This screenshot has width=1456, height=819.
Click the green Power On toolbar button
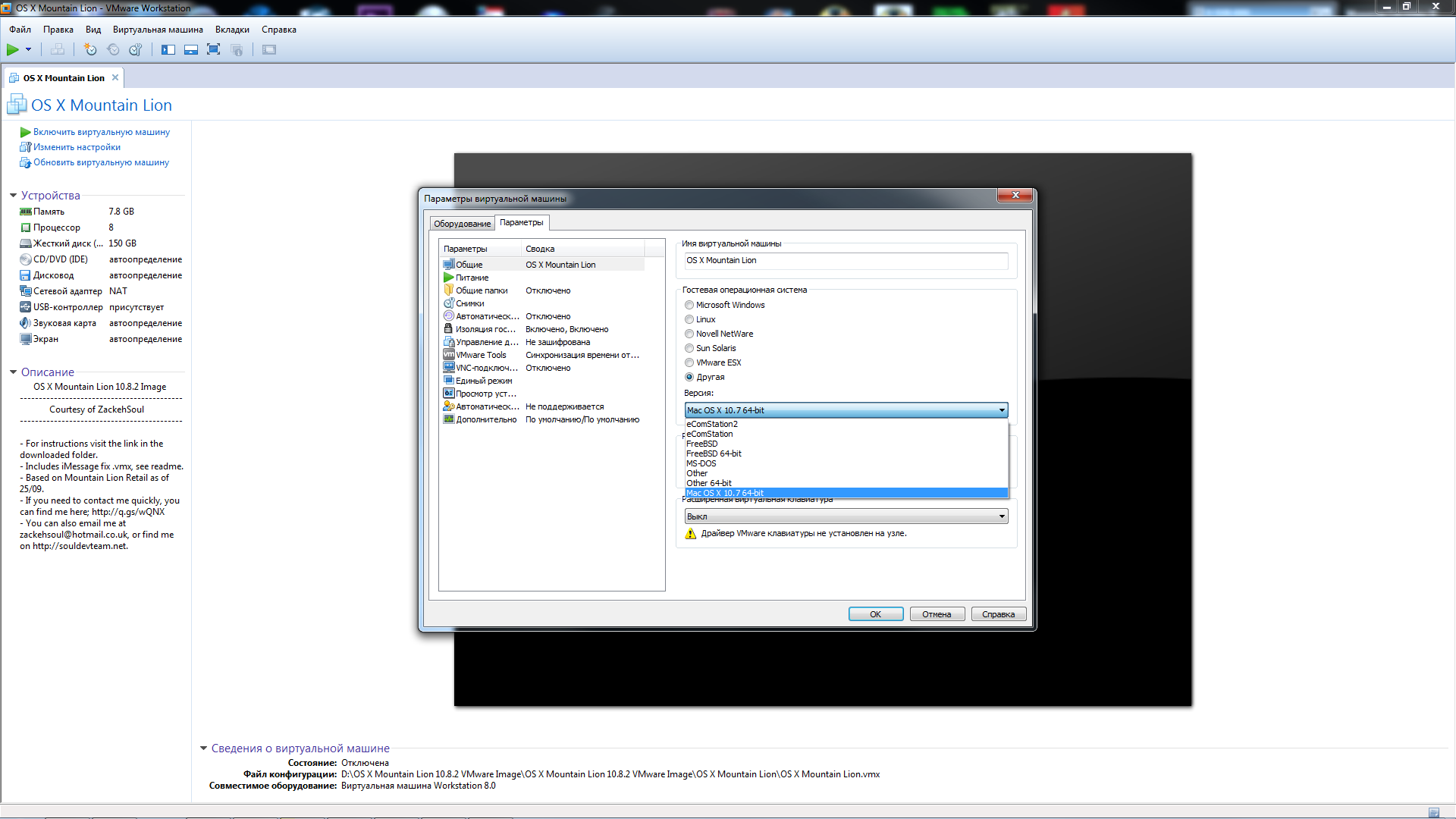[x=13, y=50]
